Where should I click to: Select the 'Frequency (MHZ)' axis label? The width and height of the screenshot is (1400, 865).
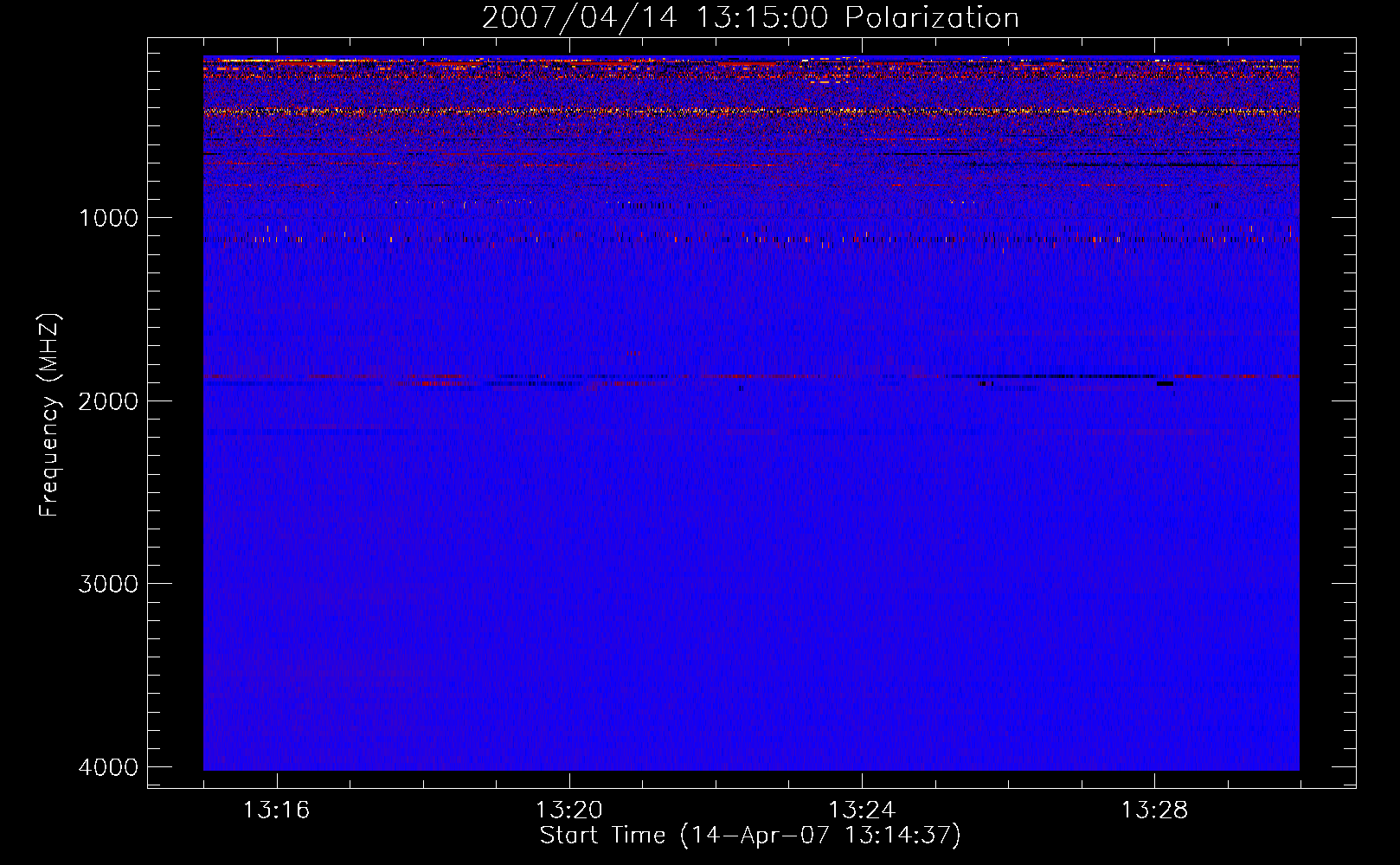[49, 415]
